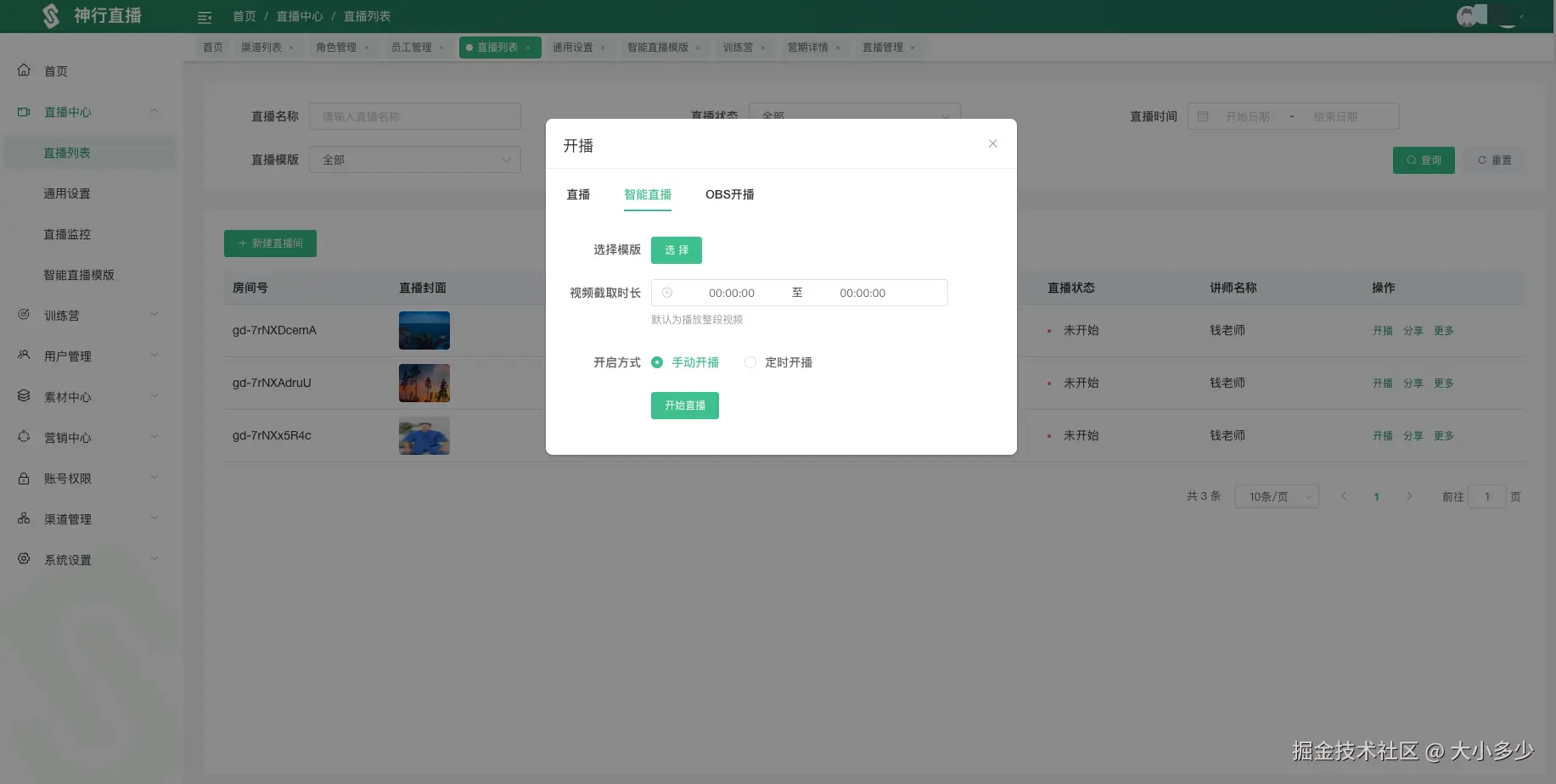Click the 直播中心 breadcrumb link
This screenshot has width=1556, height=784.
pyautogui.click(x=300, y=16)
